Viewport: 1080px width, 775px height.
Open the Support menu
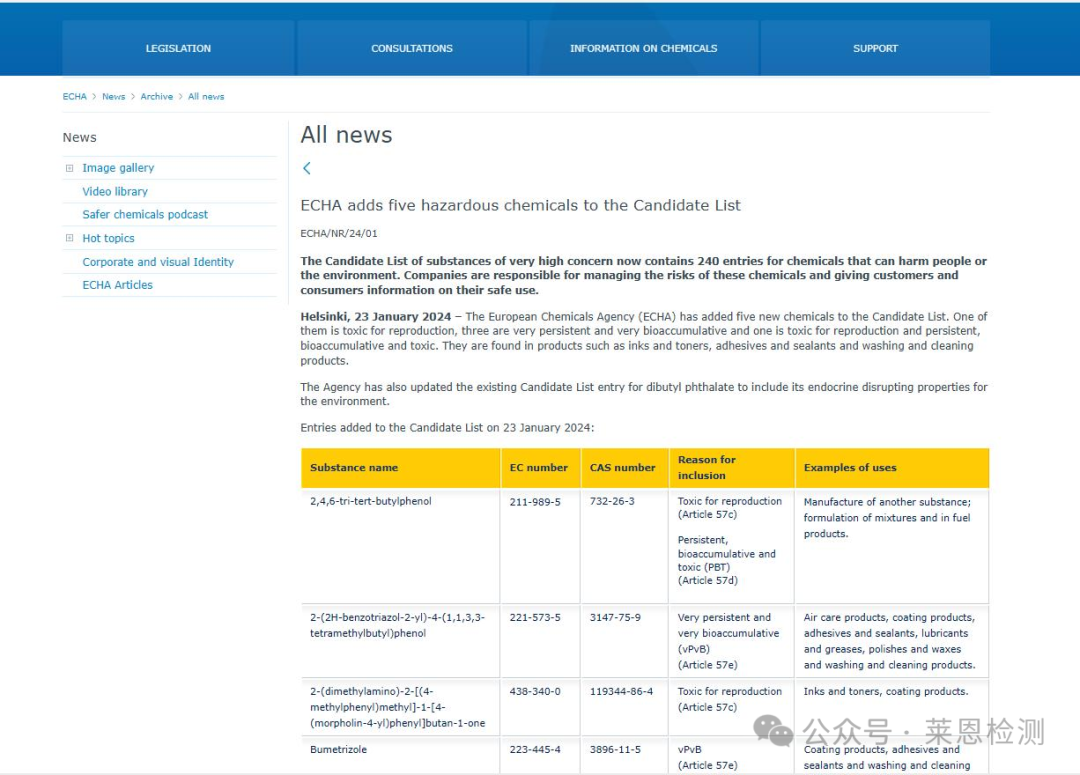pos(875,48)
